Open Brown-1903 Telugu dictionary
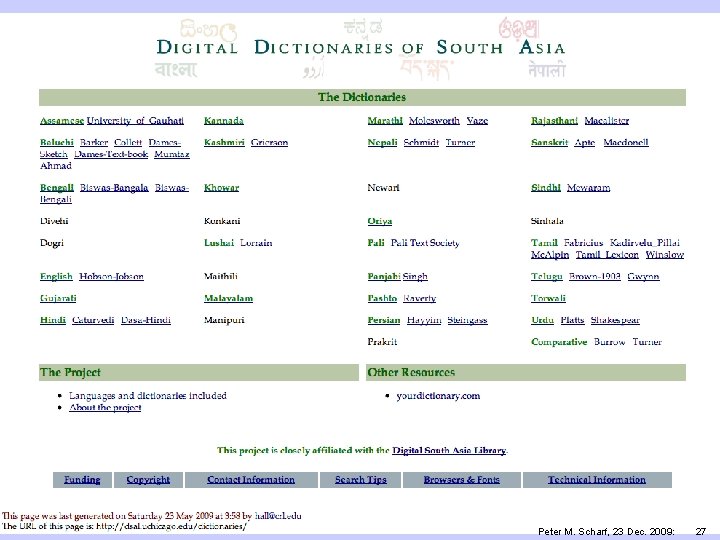Viewport: 720px width, 540px height. tap(595, 276)
